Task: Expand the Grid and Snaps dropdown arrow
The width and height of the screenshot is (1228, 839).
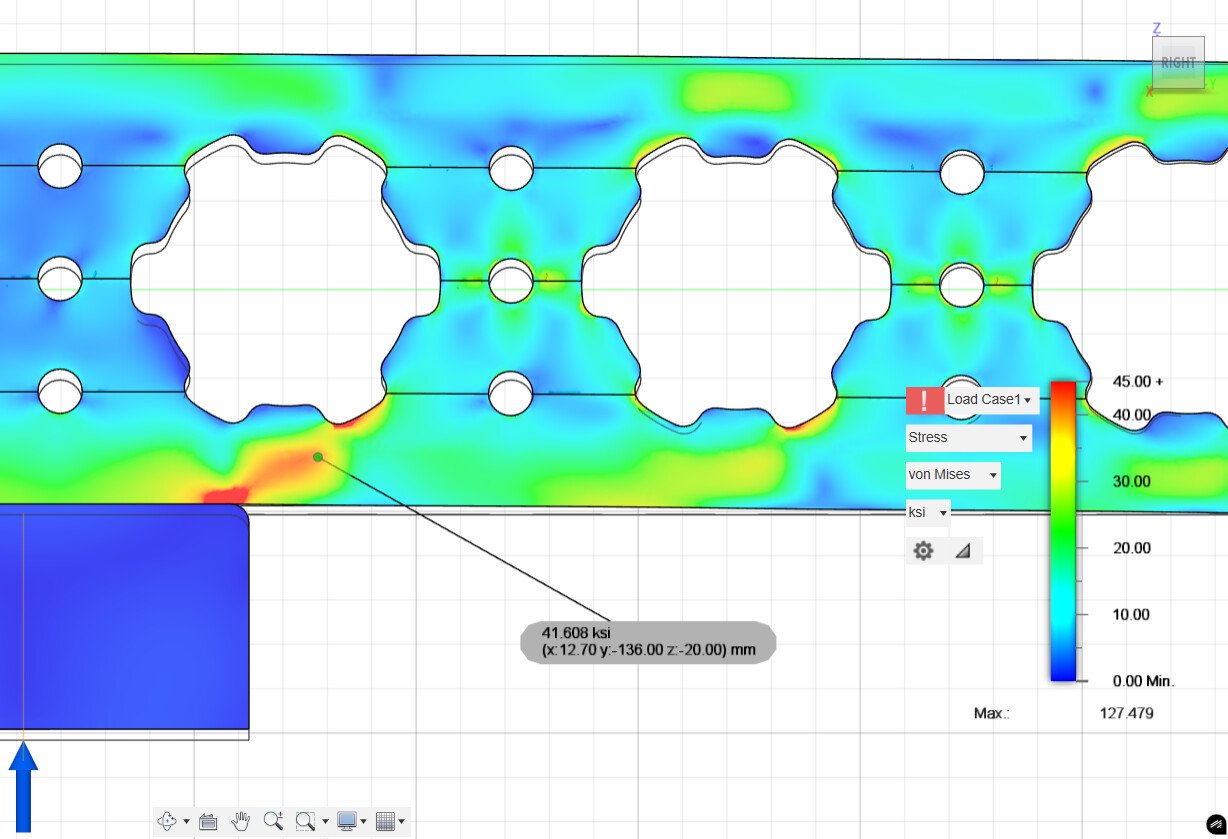Action: pos(402,823)
